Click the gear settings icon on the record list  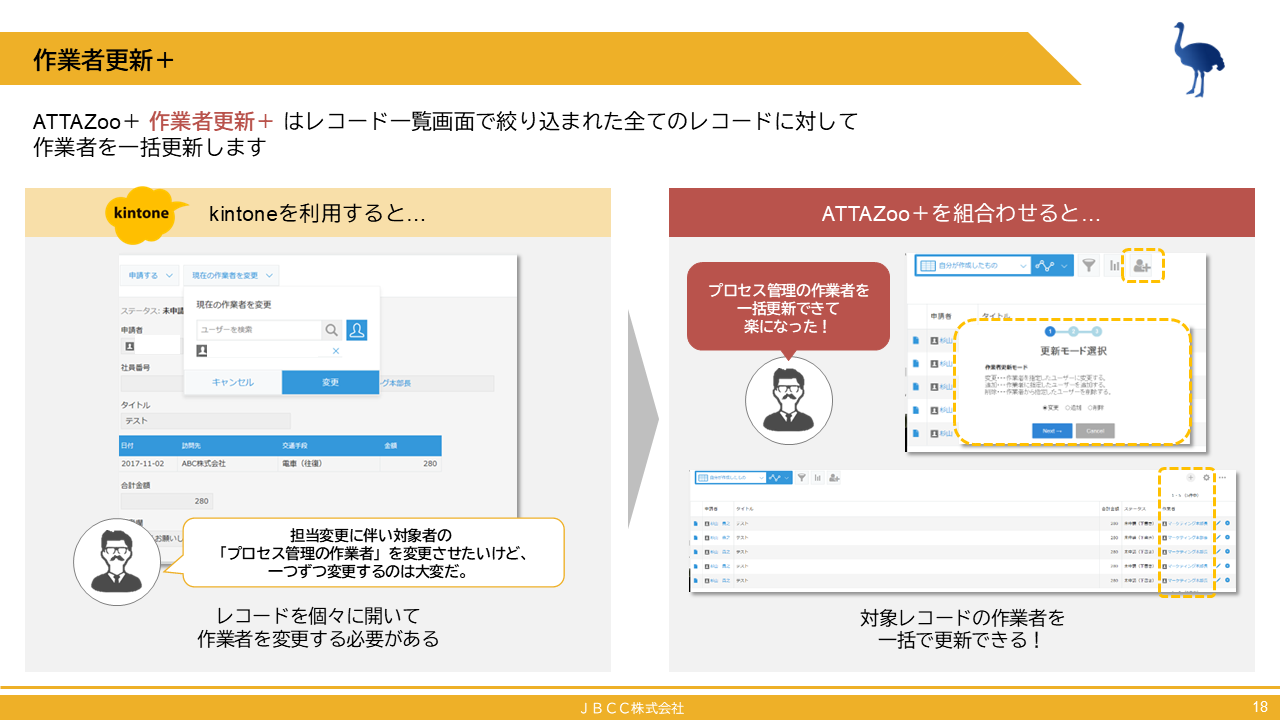(x=1205, y=478)
